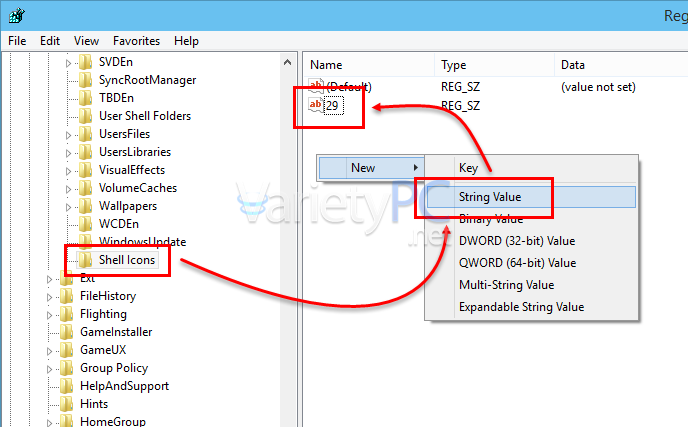
Task: Click the User Shell Folders folder icon
Action: (85, 116)
